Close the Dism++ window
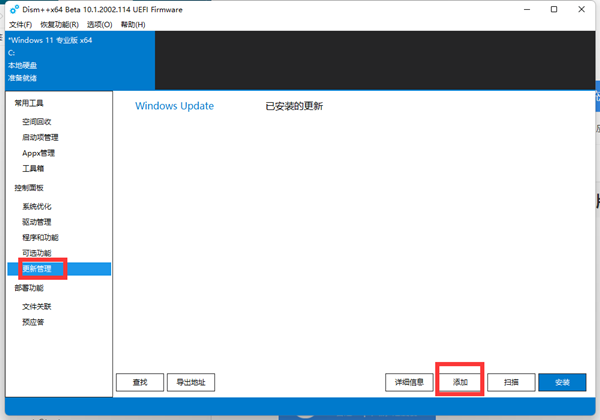The width and height of the screenshot is (600, 420). pos(581,9)
